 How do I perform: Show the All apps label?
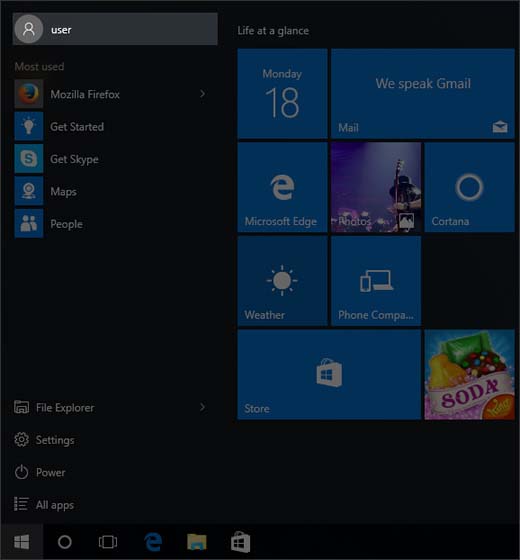click(x=55, y=505)
